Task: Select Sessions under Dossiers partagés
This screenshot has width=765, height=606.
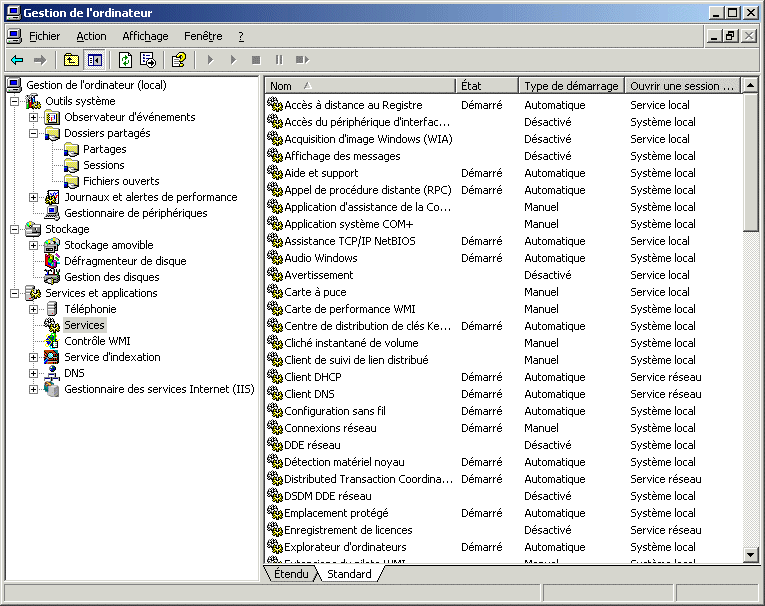Action: click(103, 165)
